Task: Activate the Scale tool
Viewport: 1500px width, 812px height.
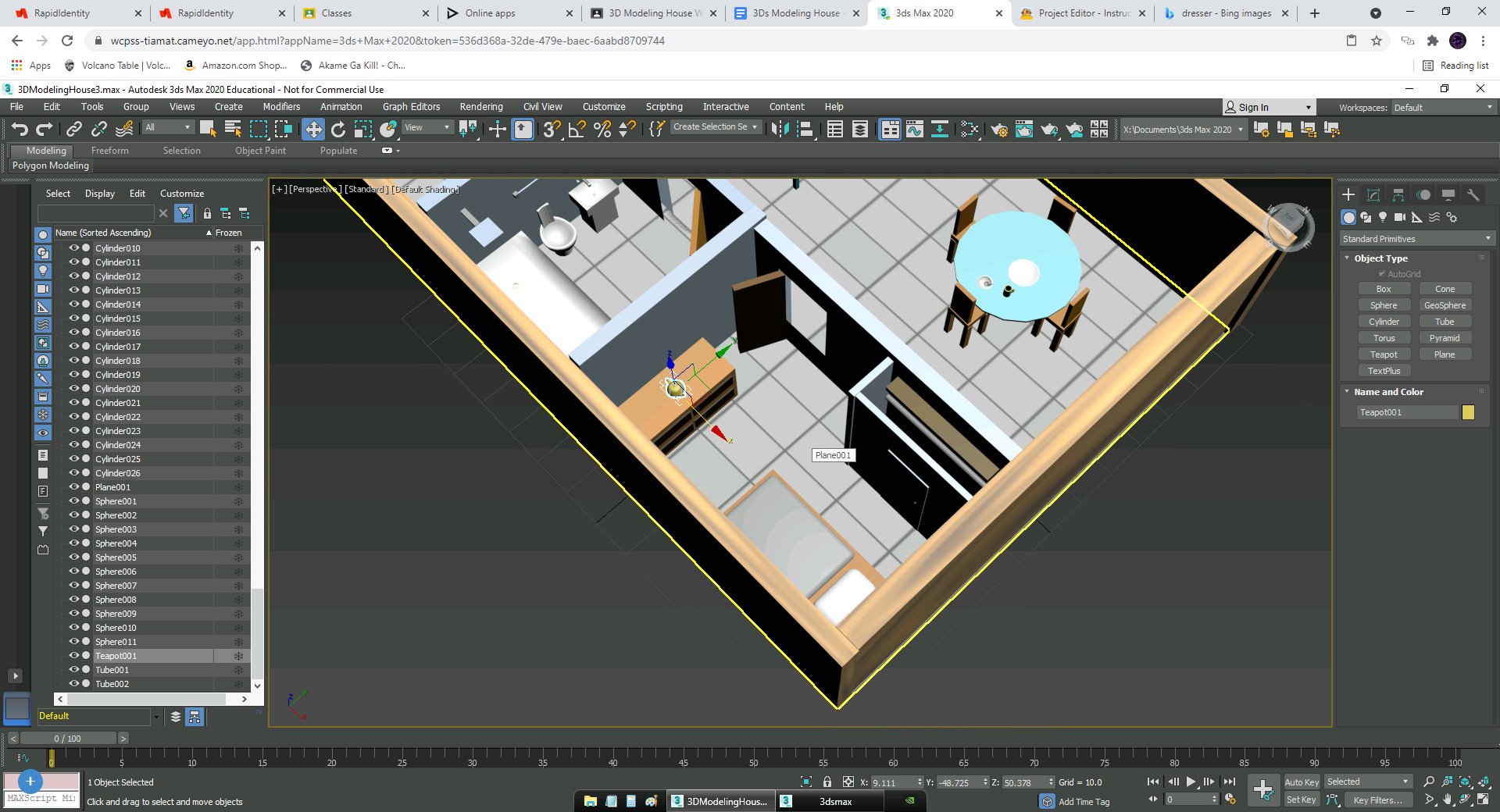Action: click(363, 129)
